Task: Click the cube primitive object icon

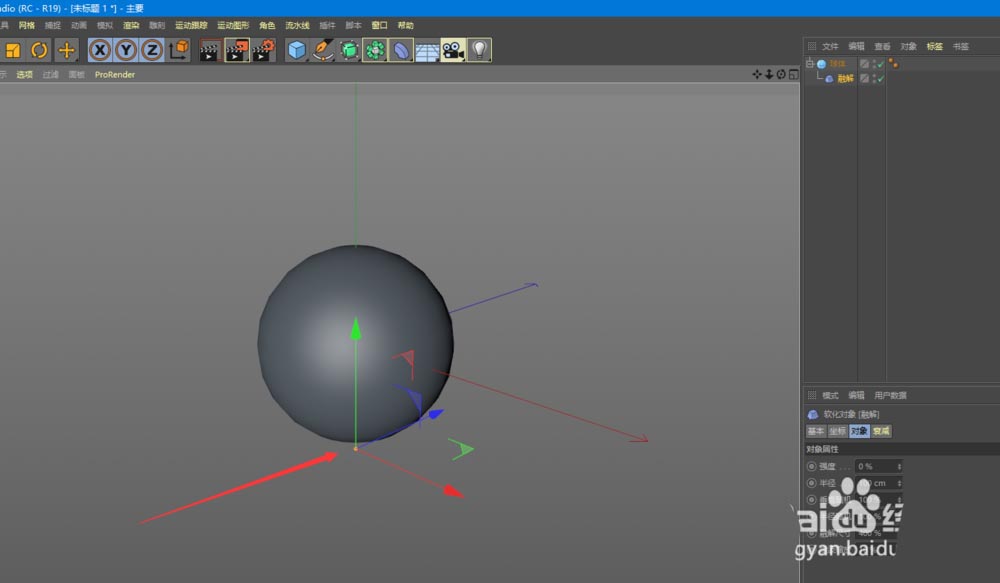Action: click(296, 50)
